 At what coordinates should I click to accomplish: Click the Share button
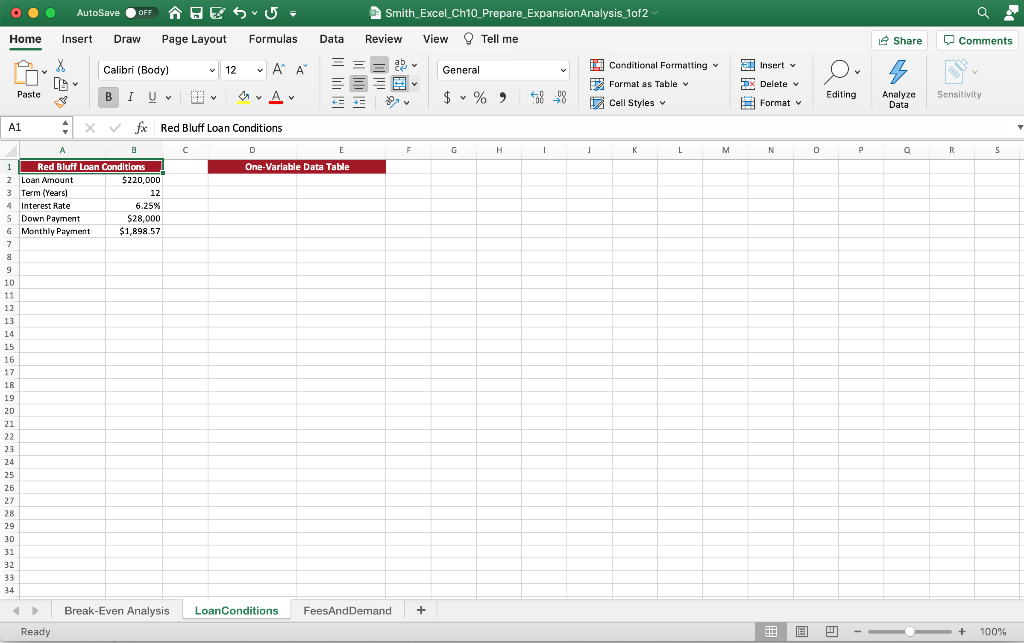pos(899,40)
